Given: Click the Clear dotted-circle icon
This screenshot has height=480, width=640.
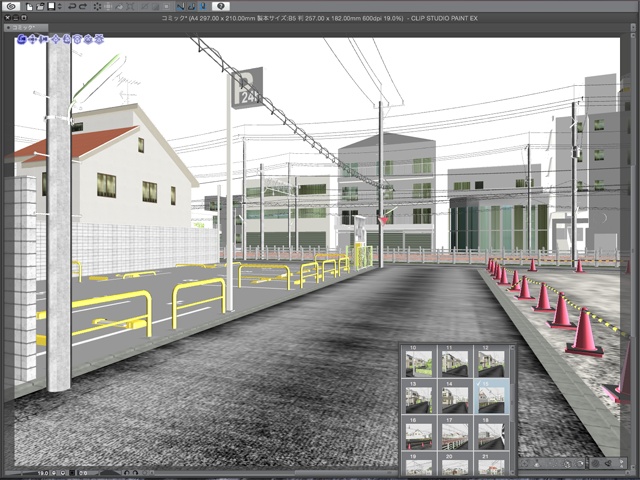Looking at the screenshot, I should pyautogui.click(x=97, y=7).
